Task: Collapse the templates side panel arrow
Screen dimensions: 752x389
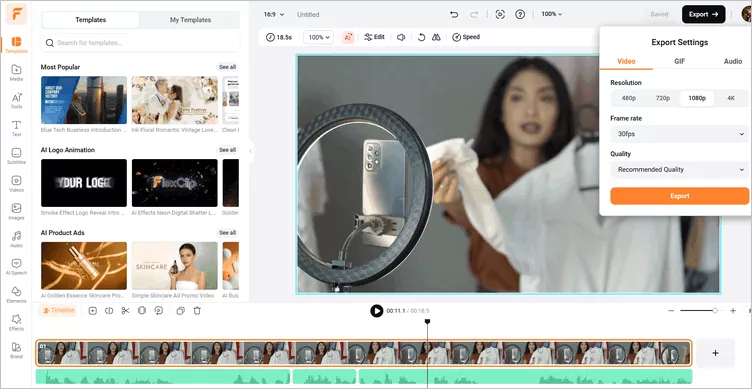Action: pyautogui.click(x=250, y=151)
